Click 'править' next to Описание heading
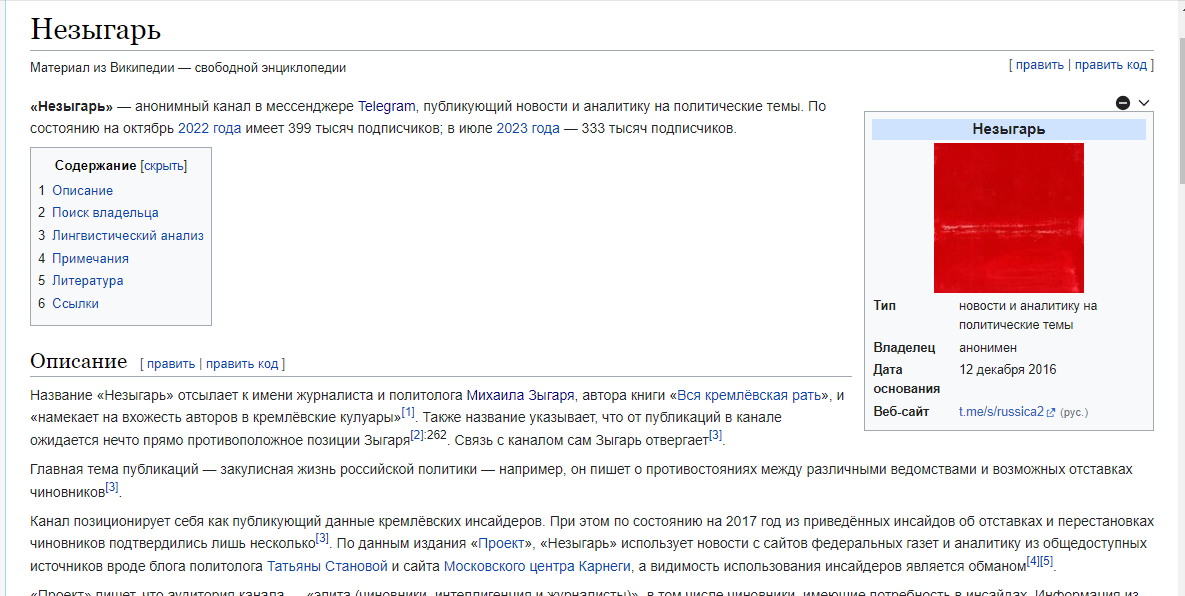Viewport: 1185px width, 596px height. tap(171, 363)
